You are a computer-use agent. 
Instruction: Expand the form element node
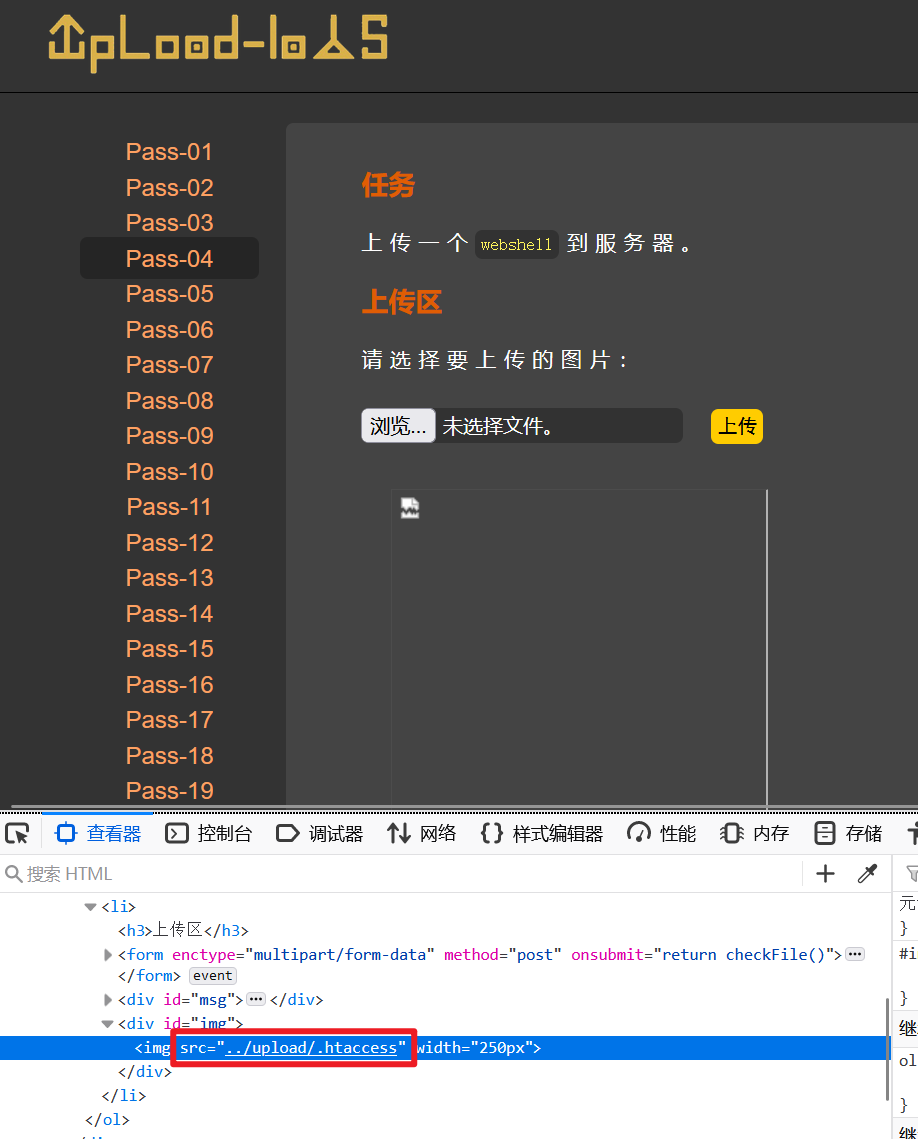click(x=107, y=954)
